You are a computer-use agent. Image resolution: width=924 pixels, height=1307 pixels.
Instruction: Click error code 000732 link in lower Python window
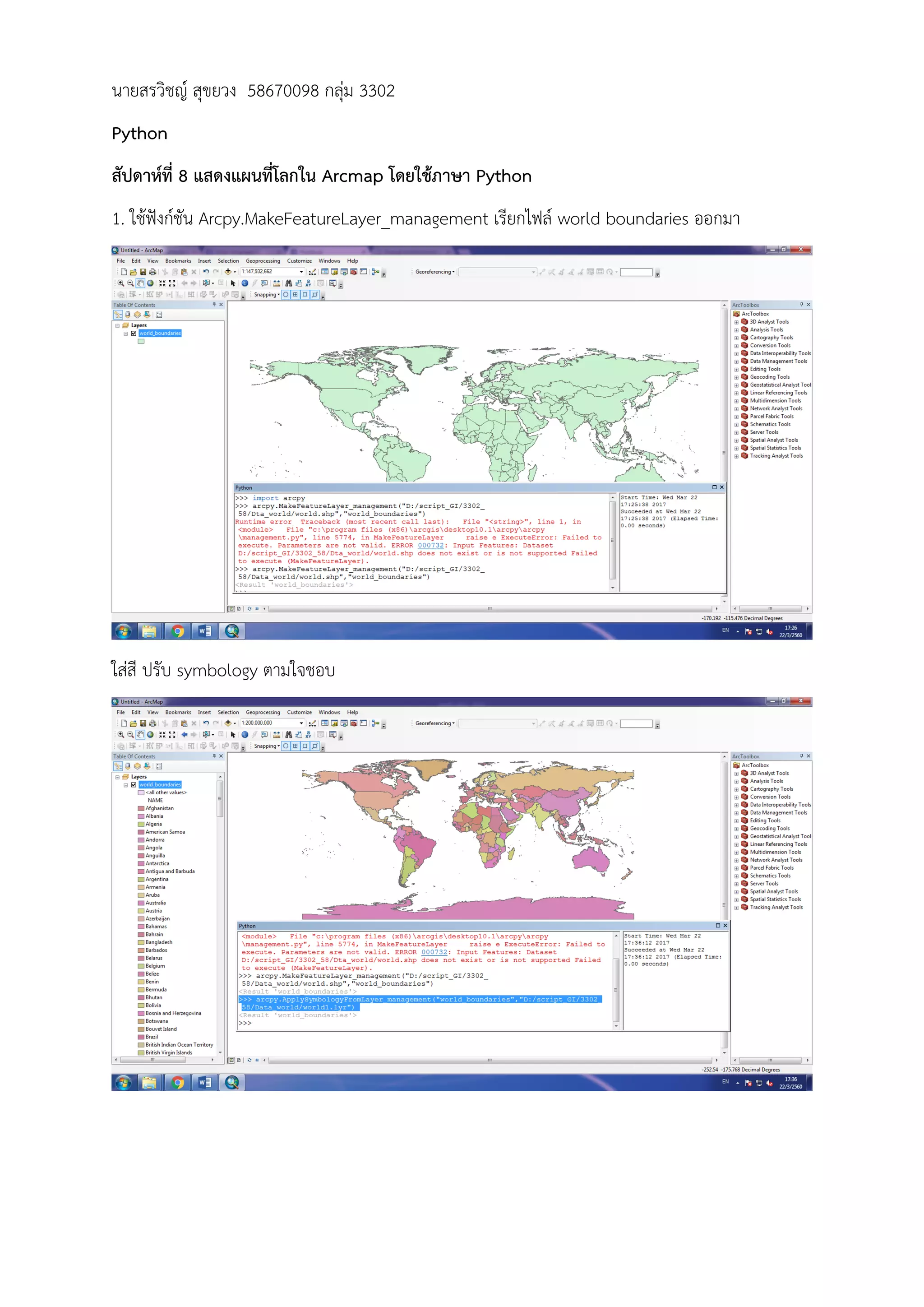tap(434, 952)
